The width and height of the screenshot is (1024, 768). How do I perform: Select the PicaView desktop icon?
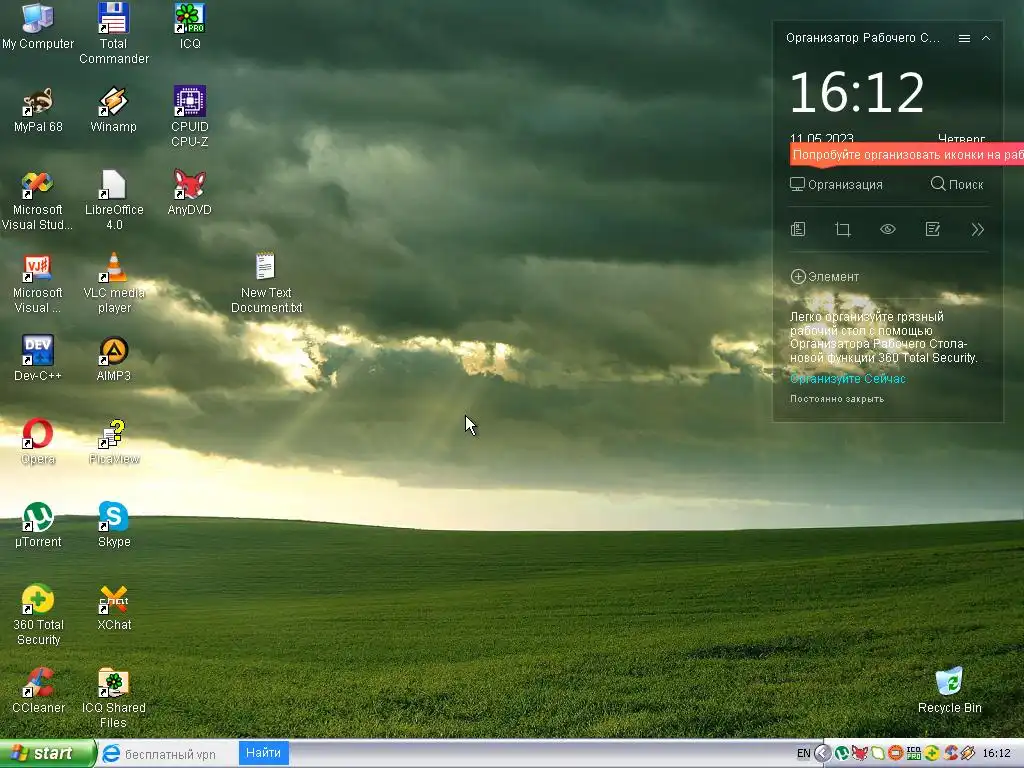(x=114, y=442)
